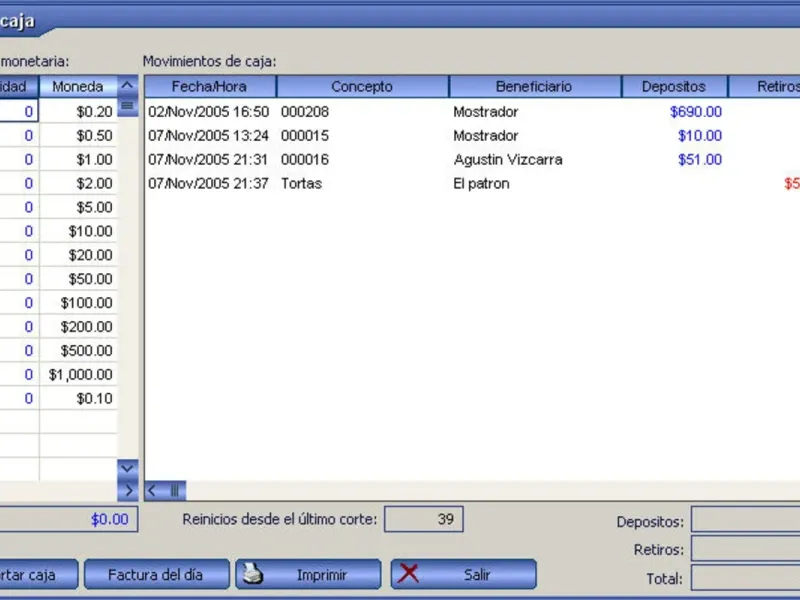The width and height of the screenshot is (800, 600).
Task: Click the $200.00 denomination cell
Action: (79, 327)
